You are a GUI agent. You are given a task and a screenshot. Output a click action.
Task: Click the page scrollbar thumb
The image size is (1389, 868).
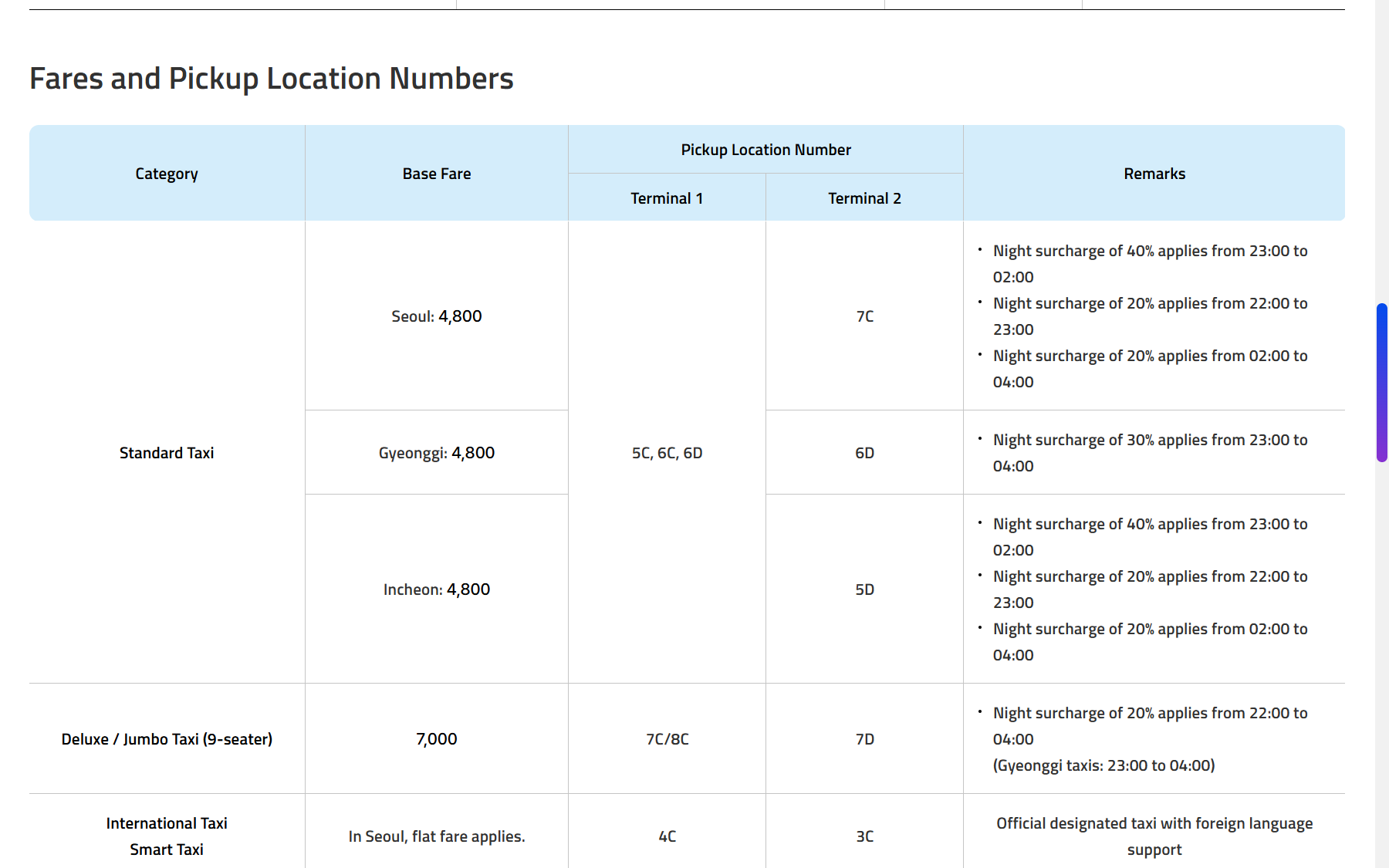(x=1382, y=383)
